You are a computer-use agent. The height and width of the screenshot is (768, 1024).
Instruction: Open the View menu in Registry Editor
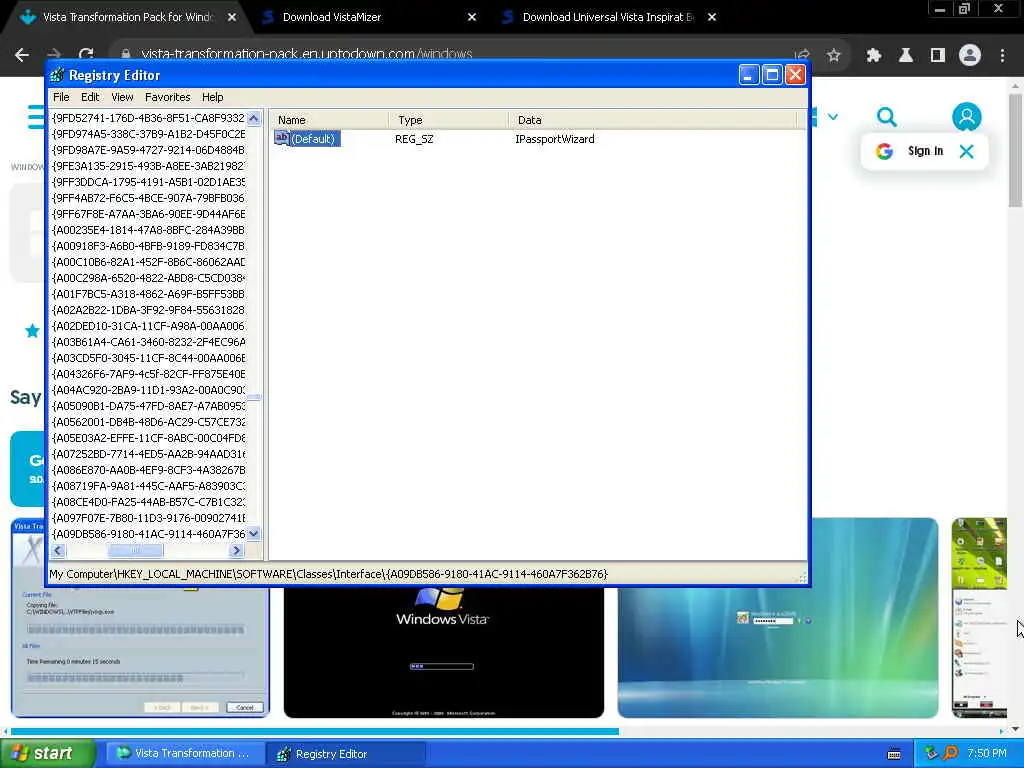coord(122,97)
